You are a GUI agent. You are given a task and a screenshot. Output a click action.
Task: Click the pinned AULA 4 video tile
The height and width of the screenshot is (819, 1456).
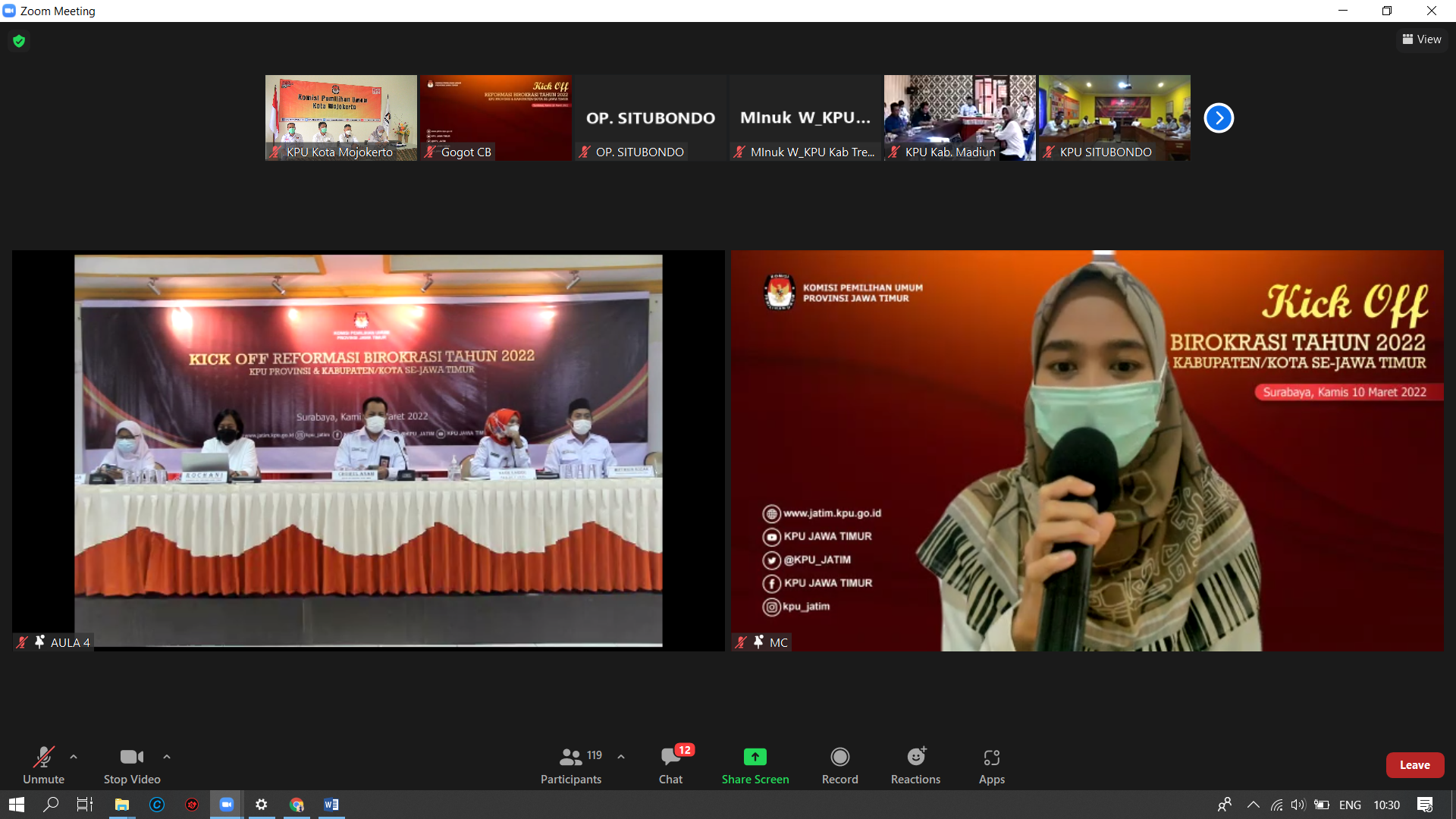click(368, 450)
